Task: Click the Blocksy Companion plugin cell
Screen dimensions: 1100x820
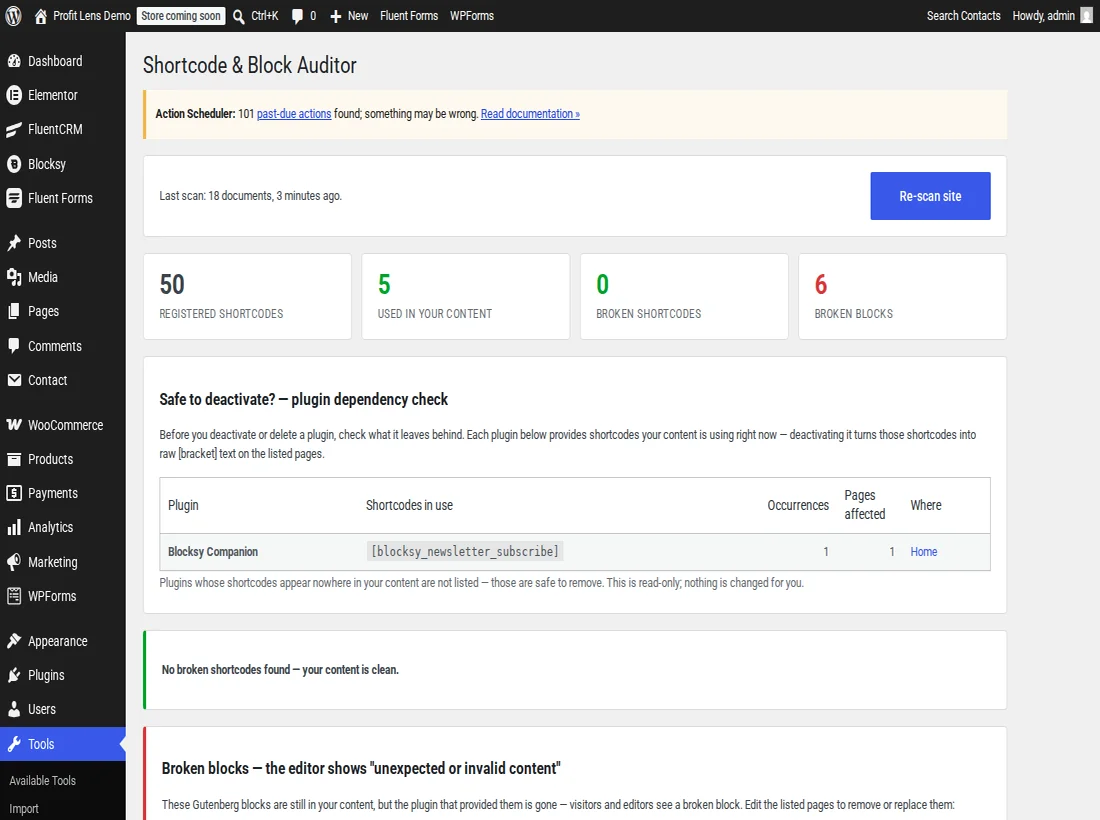Action: (213, 551)
